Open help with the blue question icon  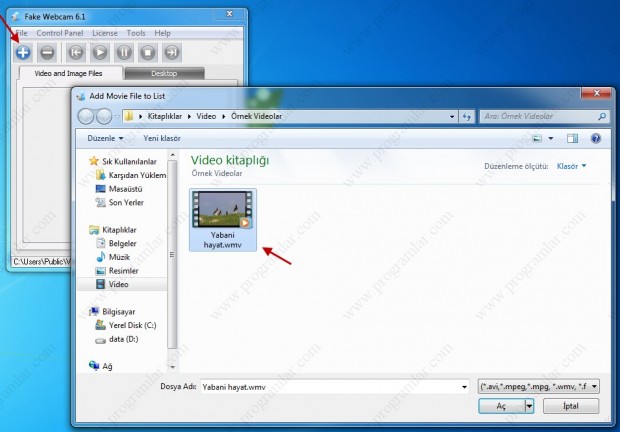tap(595, 138)
